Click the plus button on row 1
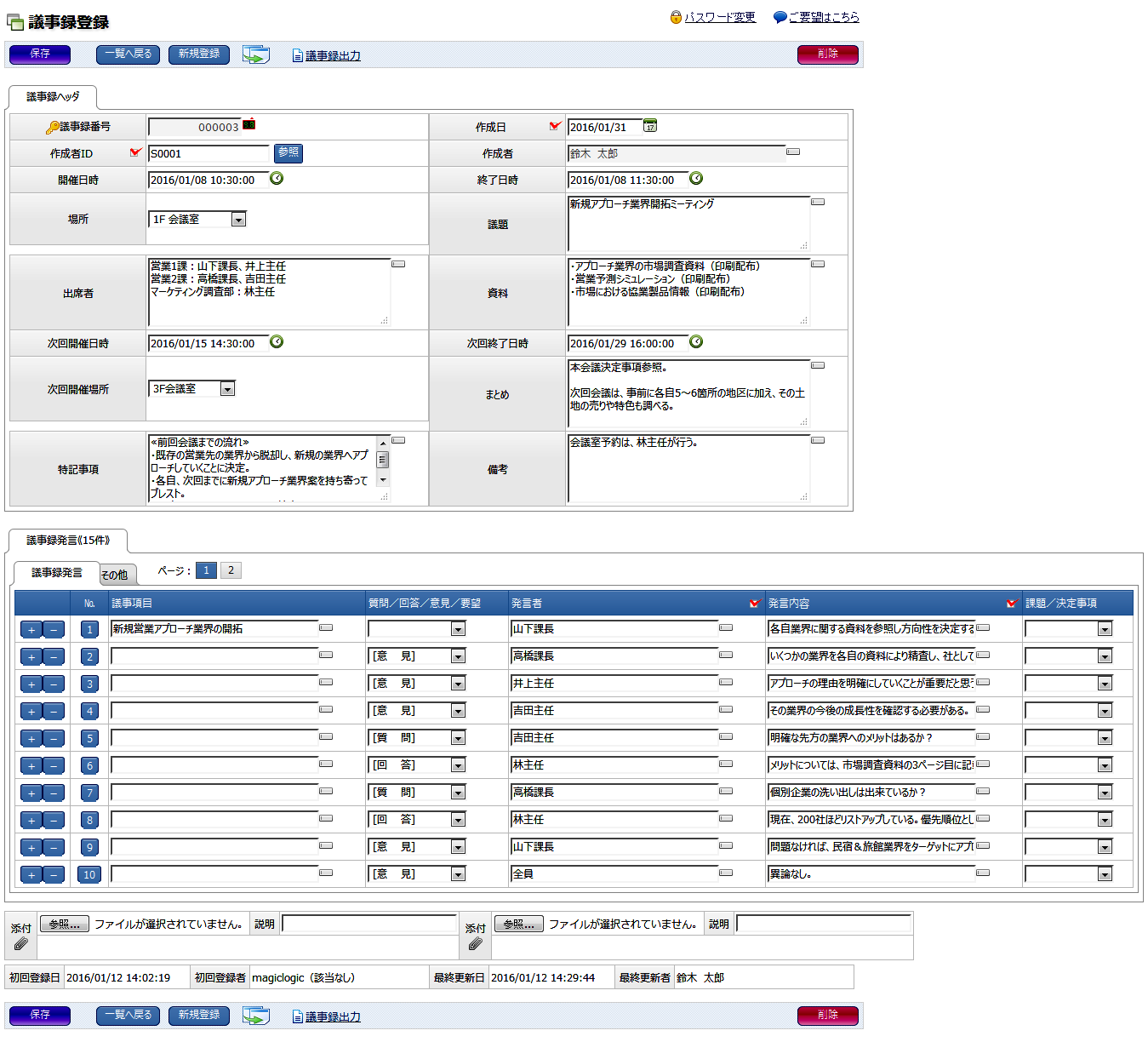This screenshot has width=1148, height=1042. 31,630
